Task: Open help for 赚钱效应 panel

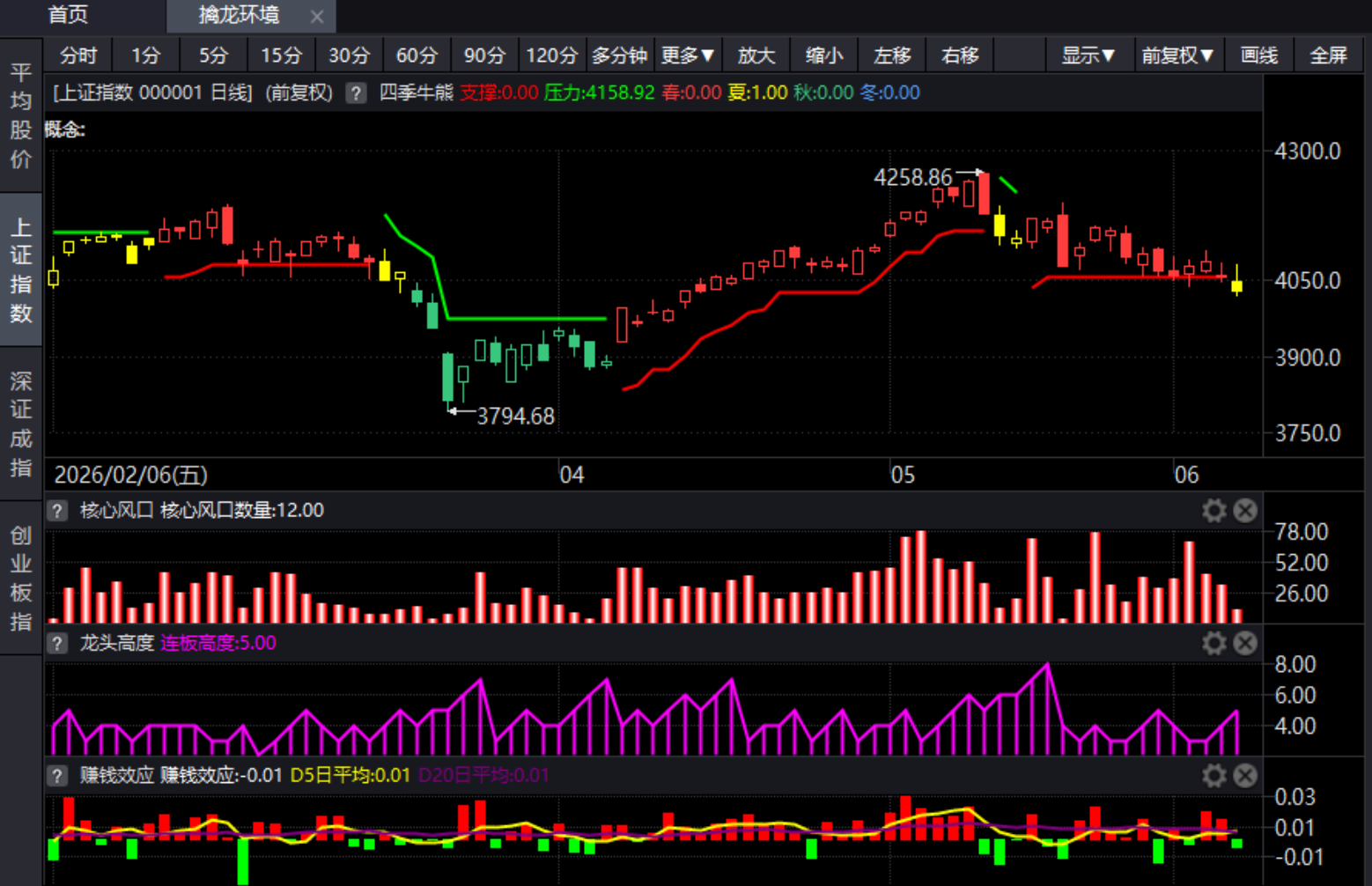Action: pos(57,776)
